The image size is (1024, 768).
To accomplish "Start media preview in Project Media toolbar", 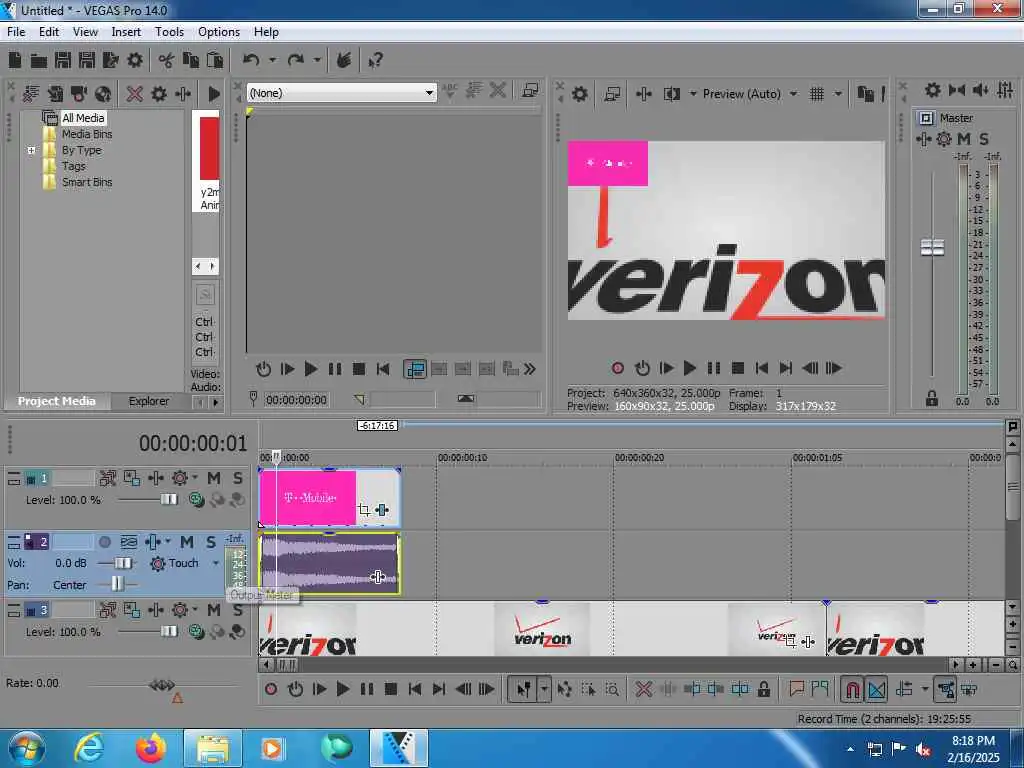I will 214,93.
